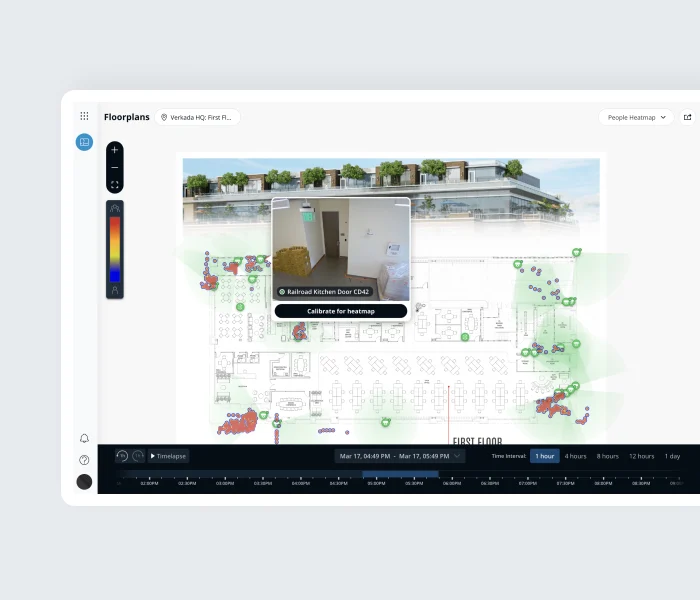Switch interval to 1 day
This screenshot has height=600, width=700.
(x=673, y=456)
